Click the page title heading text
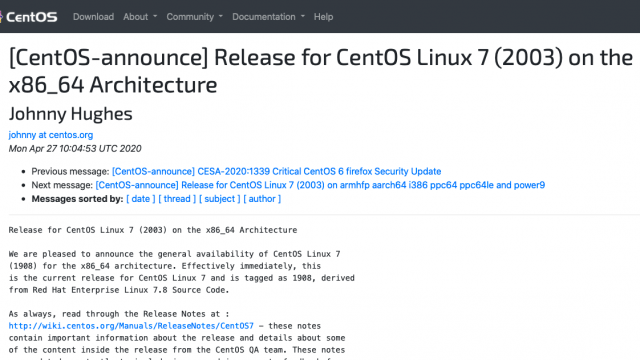 pos(321,71)
